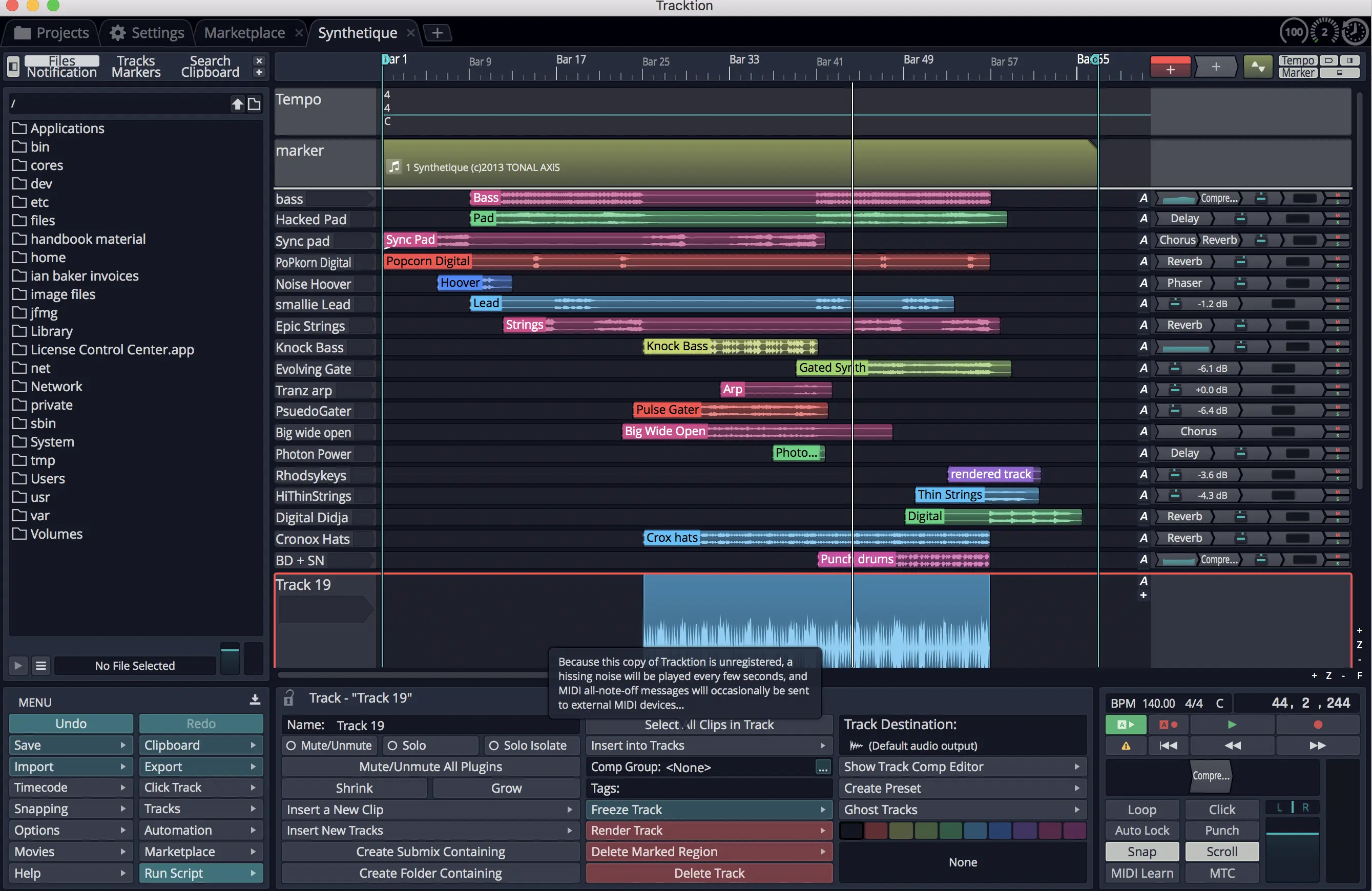Toggle Mute/Unmute for Track 19
Image resolution: width=1372 pixels, height=891 pixels.
tap(330, 746)
